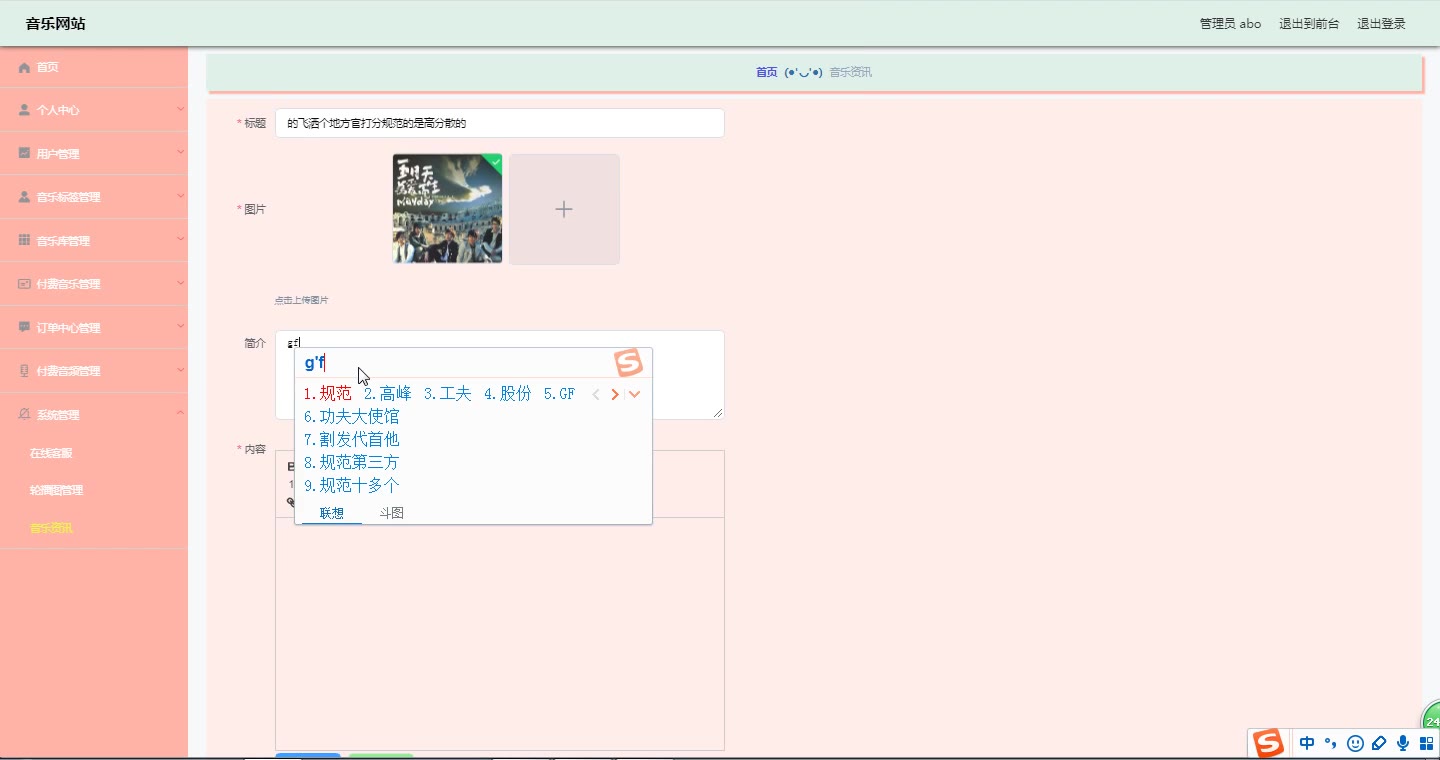This screenshot has height=760, width=1440.
Task: Open the IME emoji smiley panel
Action: [1356, 743]
